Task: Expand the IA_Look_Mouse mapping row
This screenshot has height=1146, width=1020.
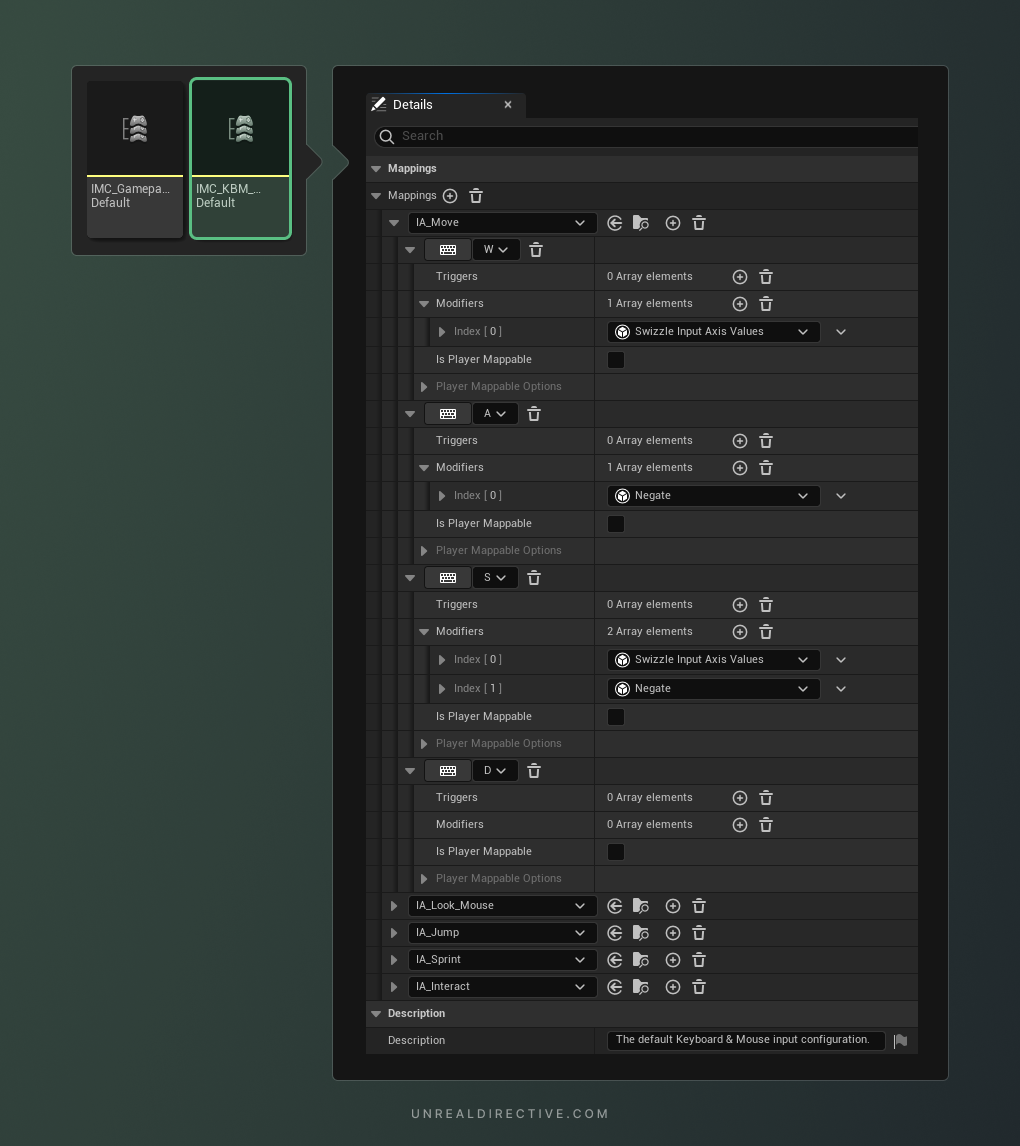Action: coord(394,906)
